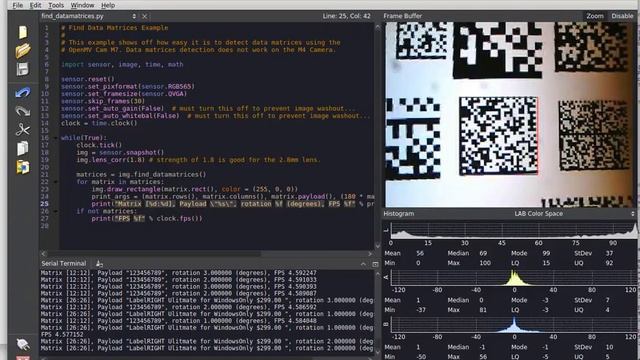The width and height of the screenshot is (640, 360).
Task: Click line number 25 in the gutter
Action: point(44,204)
